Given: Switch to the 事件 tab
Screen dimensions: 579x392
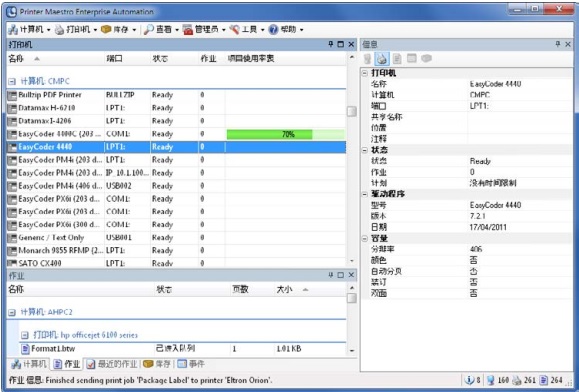Looking at the screenshot, I should pos(191,364).
